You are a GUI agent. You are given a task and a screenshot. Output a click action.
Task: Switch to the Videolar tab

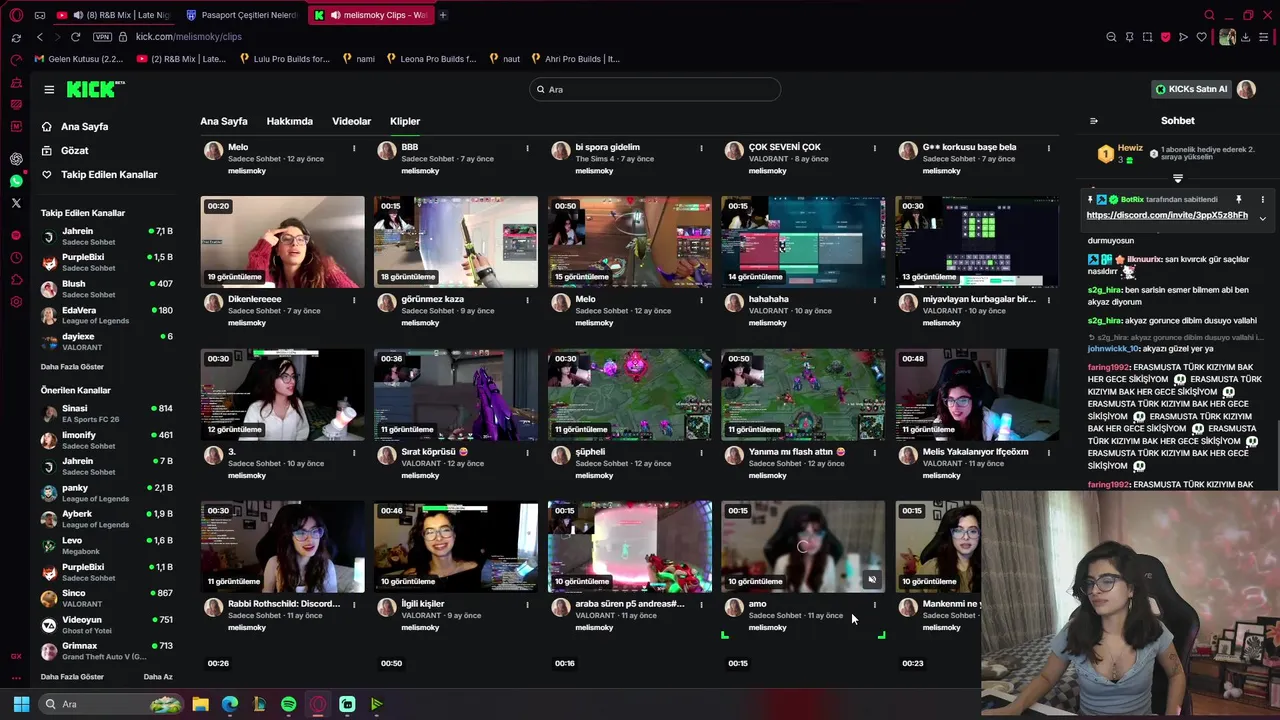[x=351, y=121]
